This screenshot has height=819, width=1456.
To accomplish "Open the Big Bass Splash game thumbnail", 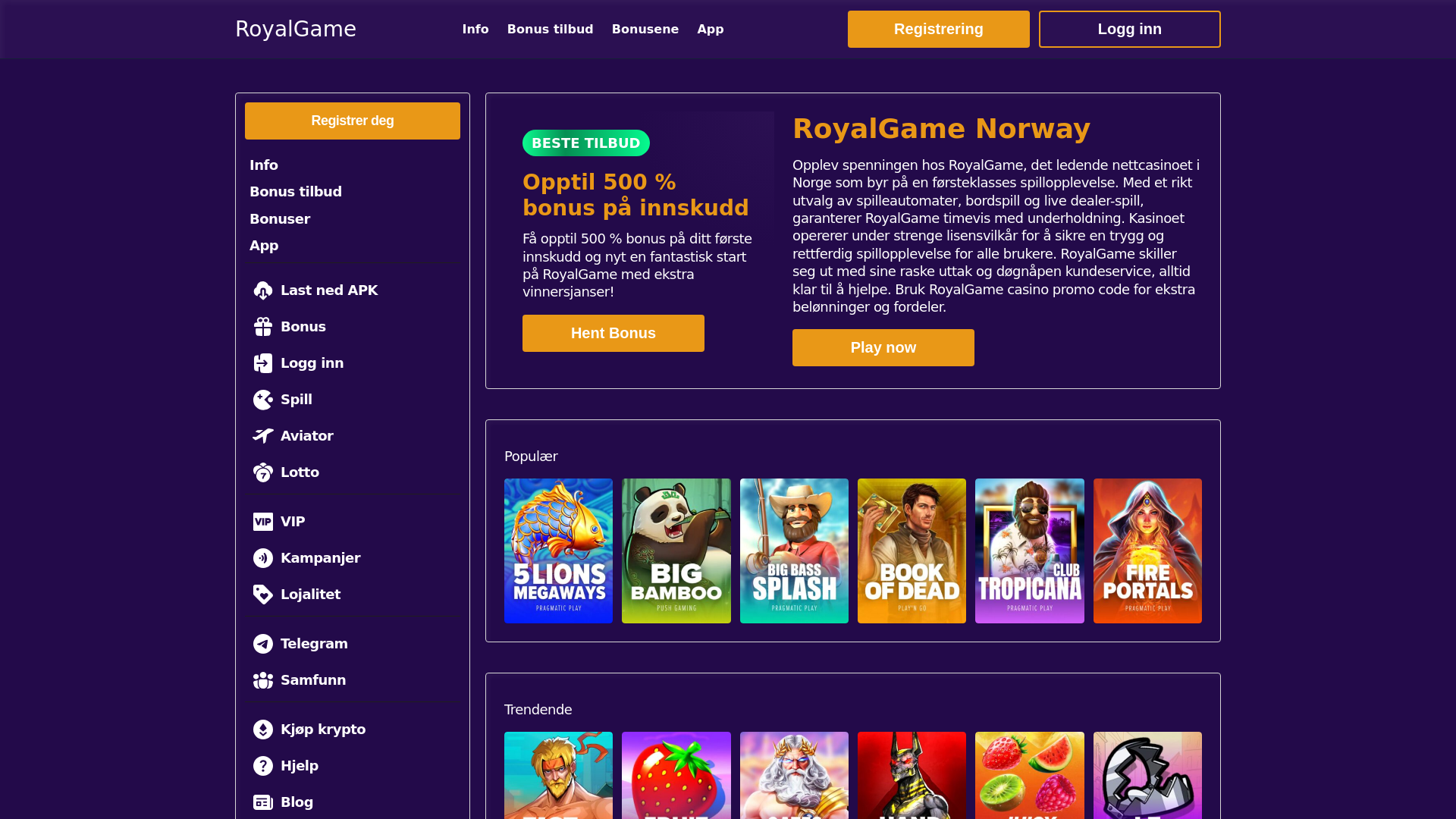I will point(794,551).
